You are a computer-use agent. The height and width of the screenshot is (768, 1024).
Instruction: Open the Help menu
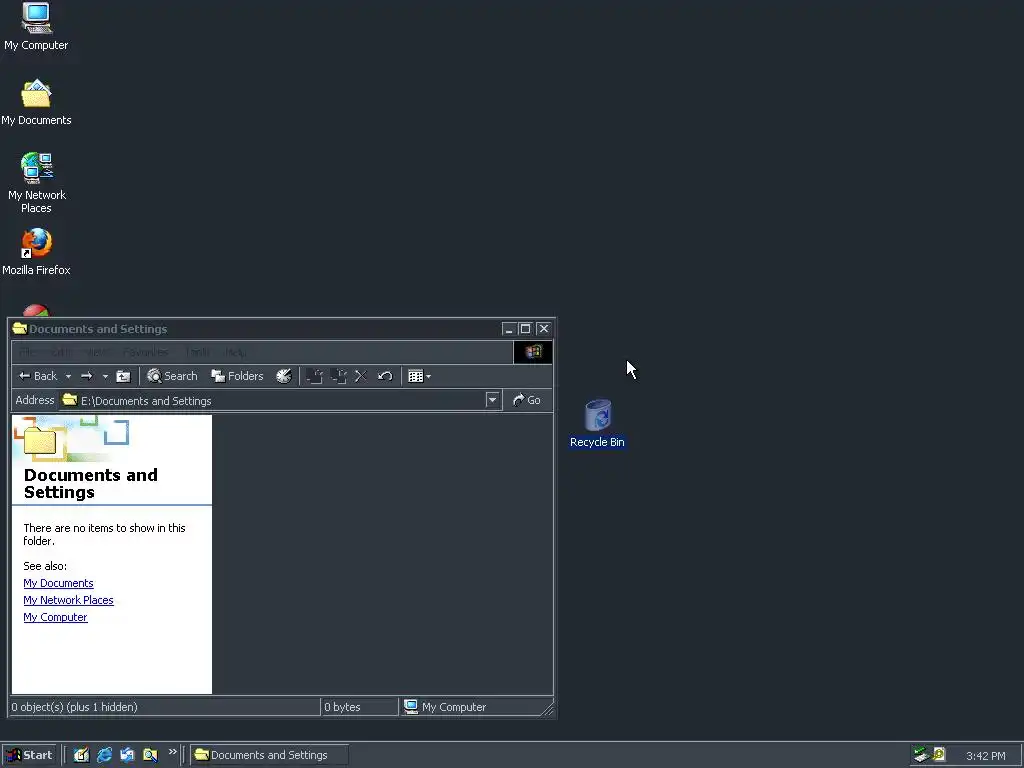pos(235,352)
